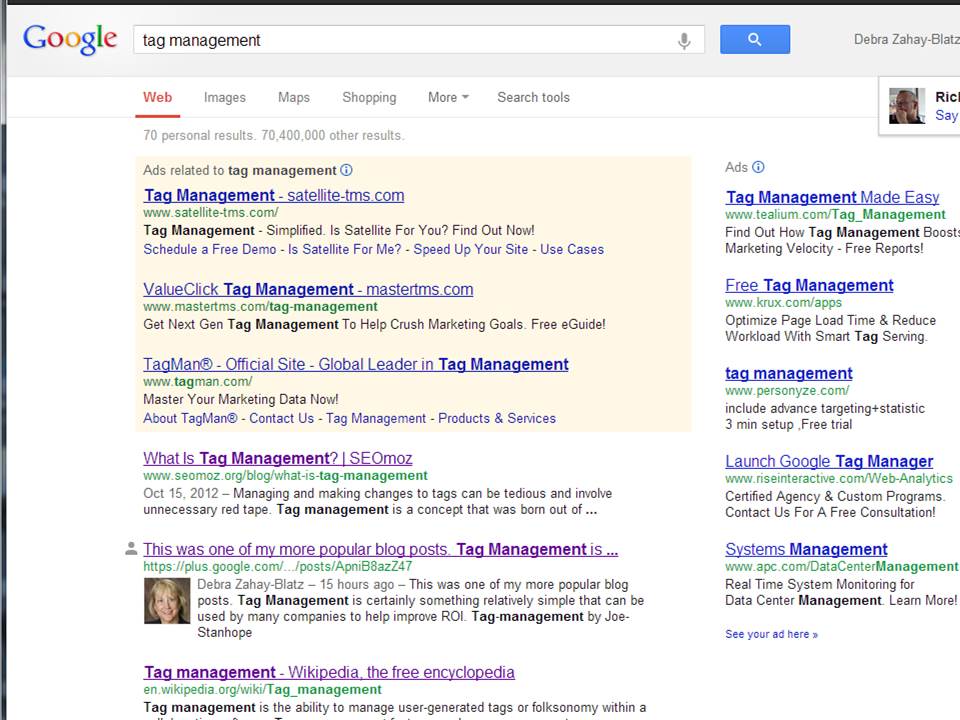Open TagMan Official Site ad link

coord(356,364)
